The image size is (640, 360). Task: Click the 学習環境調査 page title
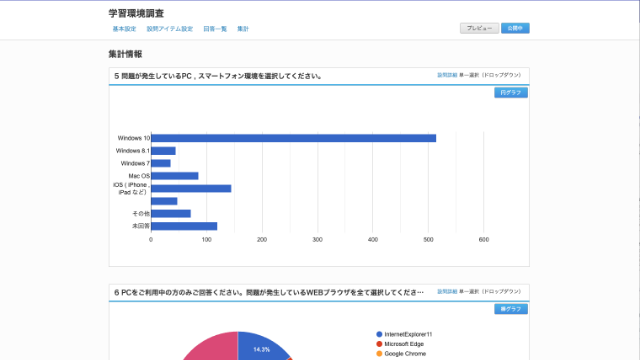(x=136, y=13)
